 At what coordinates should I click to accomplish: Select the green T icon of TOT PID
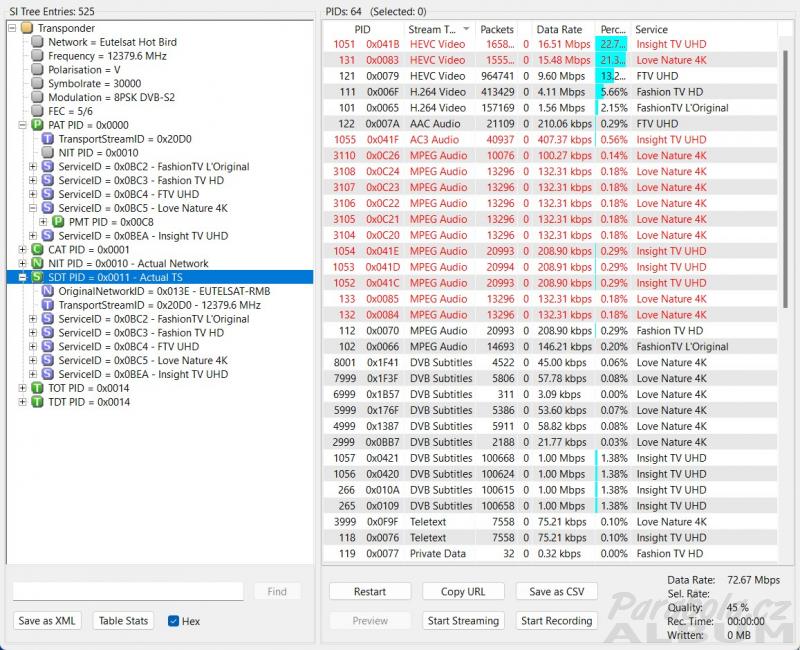(x=37, y=388)
